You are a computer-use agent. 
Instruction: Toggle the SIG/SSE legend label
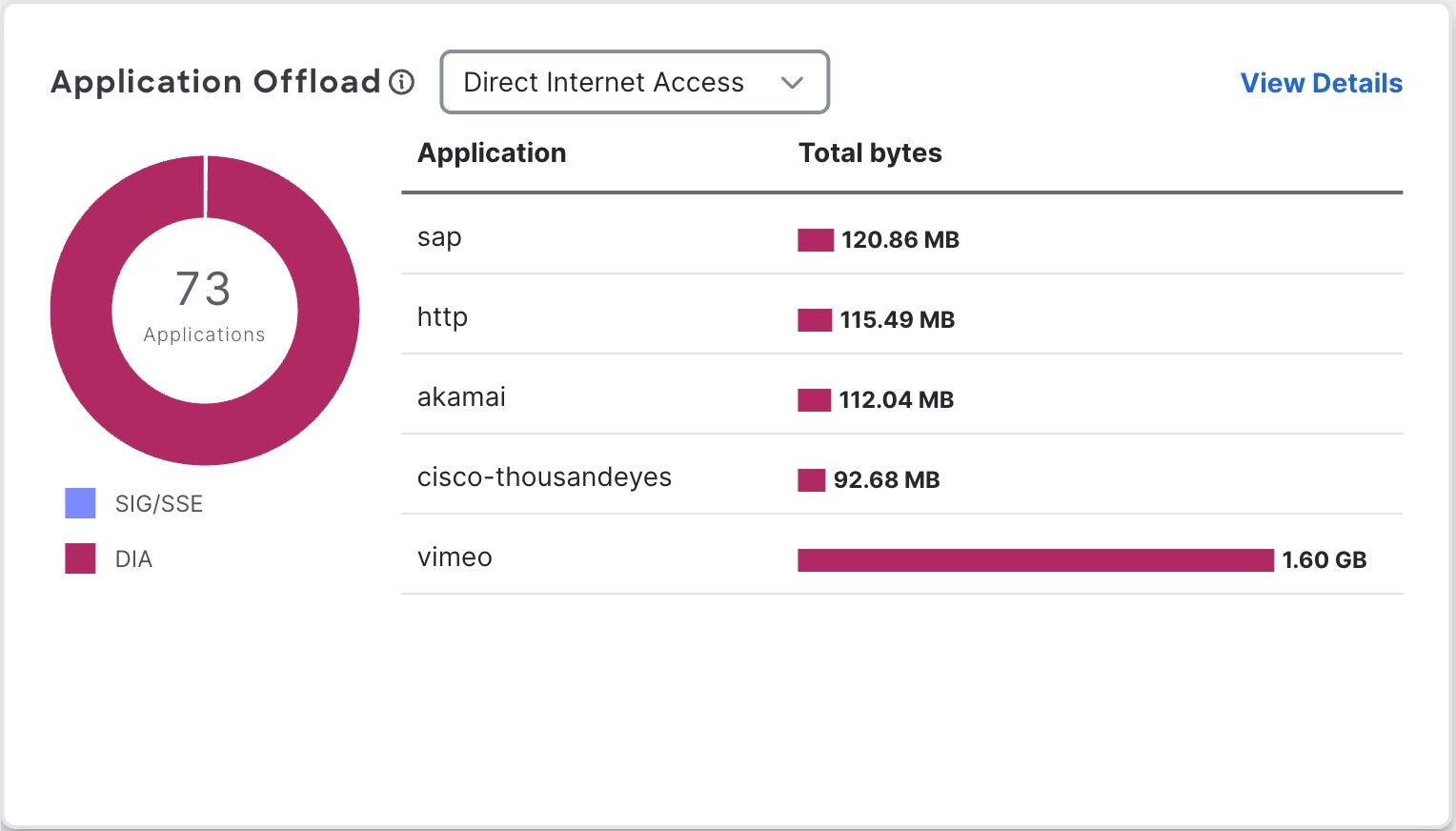pos(159,504)
